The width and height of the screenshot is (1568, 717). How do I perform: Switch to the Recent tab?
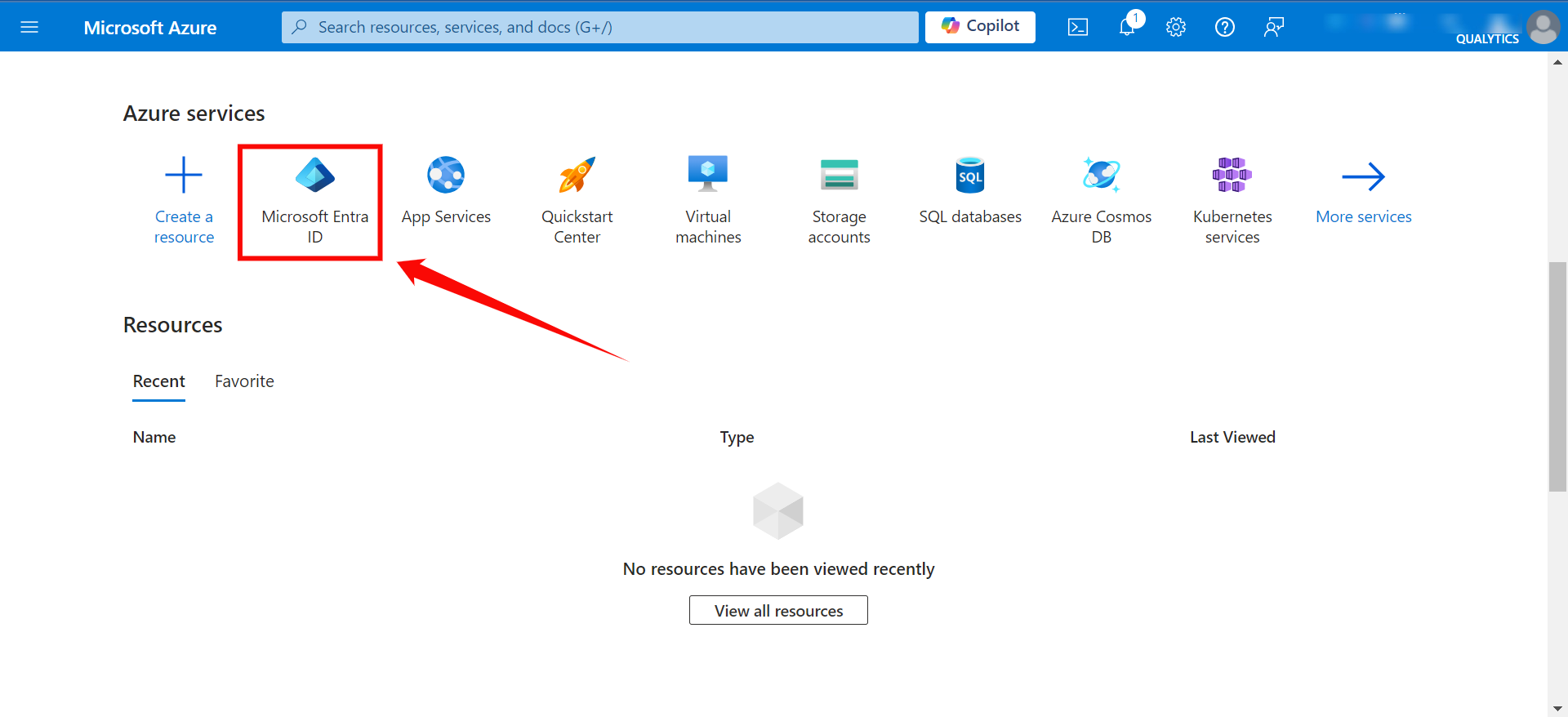coord(159,381)
